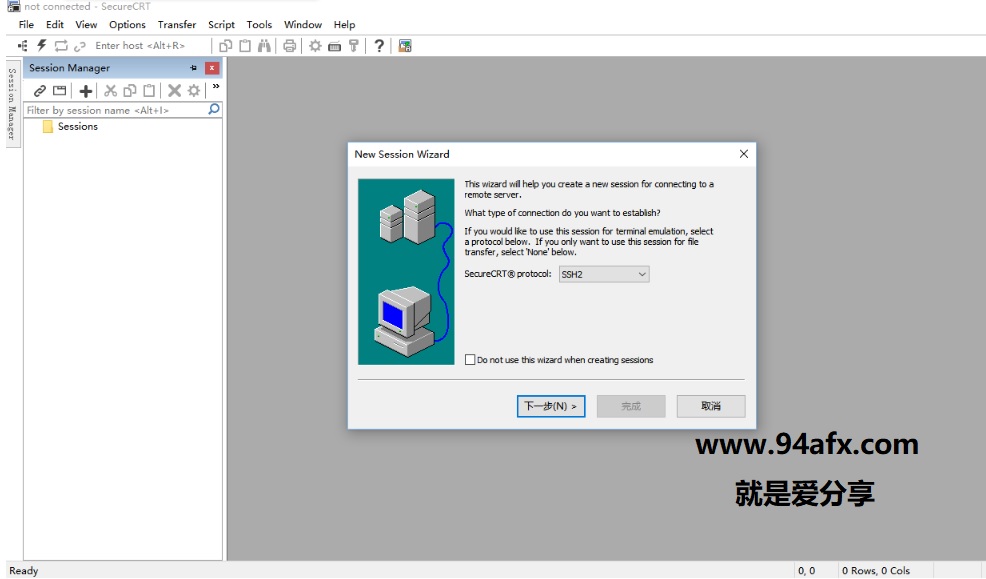Open the File menu
Viewport: 986px width, 579px height.
26,25
